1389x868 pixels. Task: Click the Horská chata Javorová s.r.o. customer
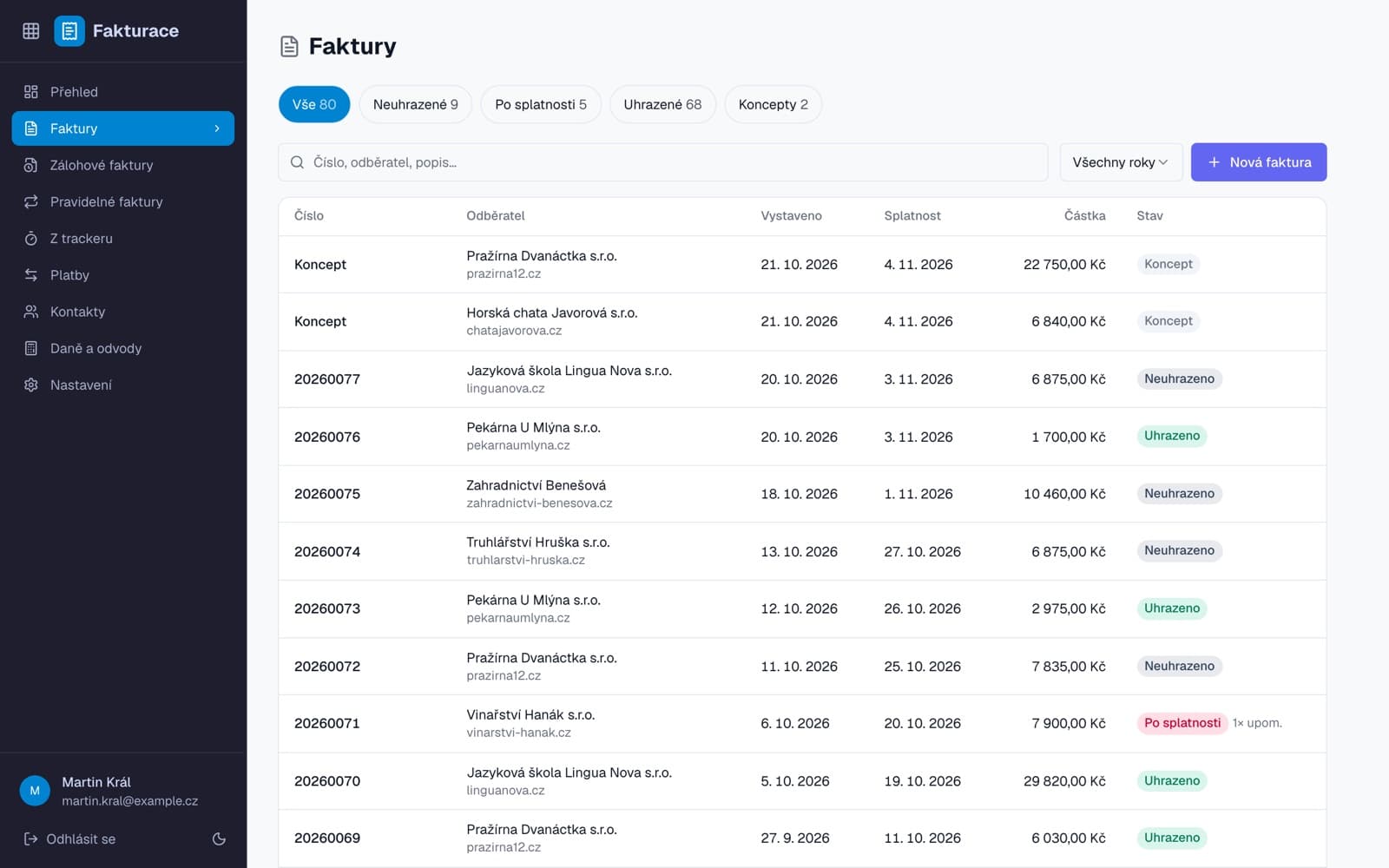(x=552, y=312)
